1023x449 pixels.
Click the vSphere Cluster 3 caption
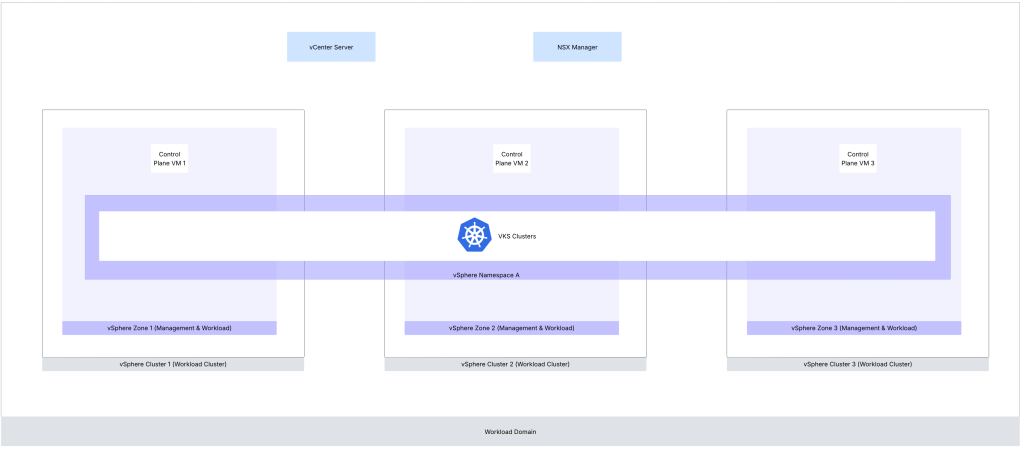857,364
